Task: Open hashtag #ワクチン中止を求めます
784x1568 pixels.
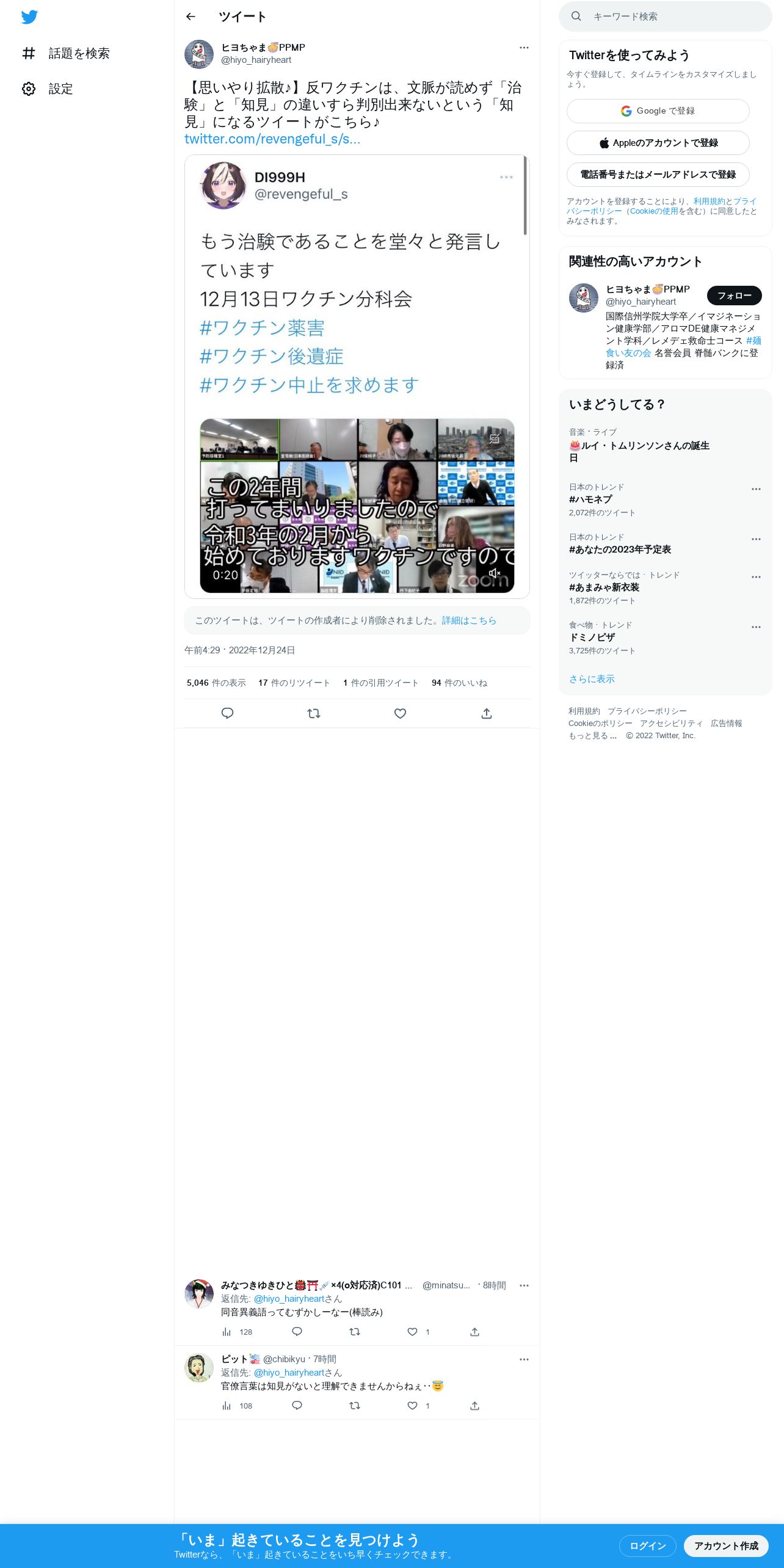Action: 310,385
